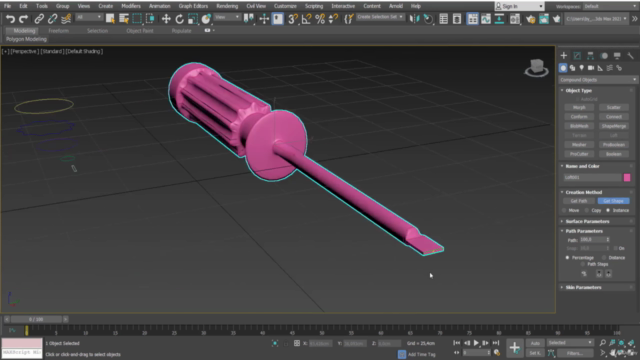Open the Graph Editors menu
Image resolution: width=640 pixels, height=360 pixels.
[x=193, y=6]
